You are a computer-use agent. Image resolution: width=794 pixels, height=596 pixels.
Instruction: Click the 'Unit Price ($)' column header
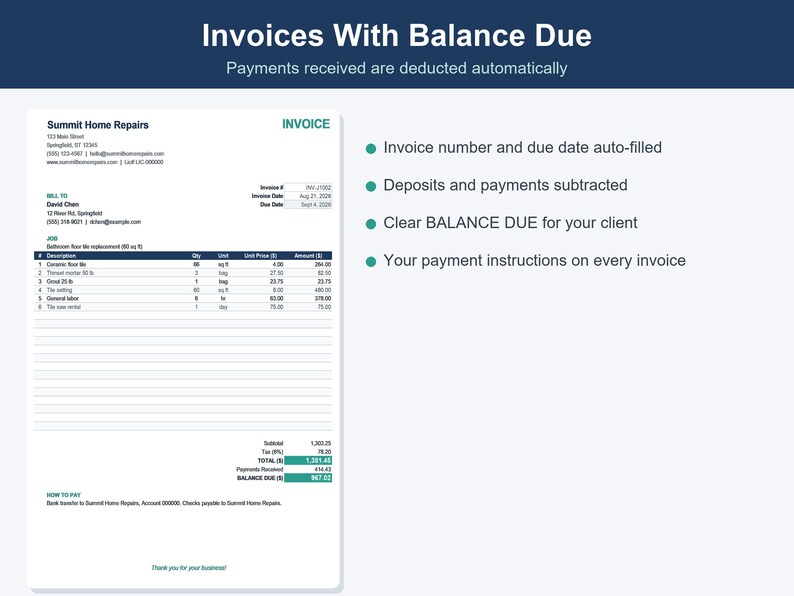pyautogui.click(x=260, y=256)
